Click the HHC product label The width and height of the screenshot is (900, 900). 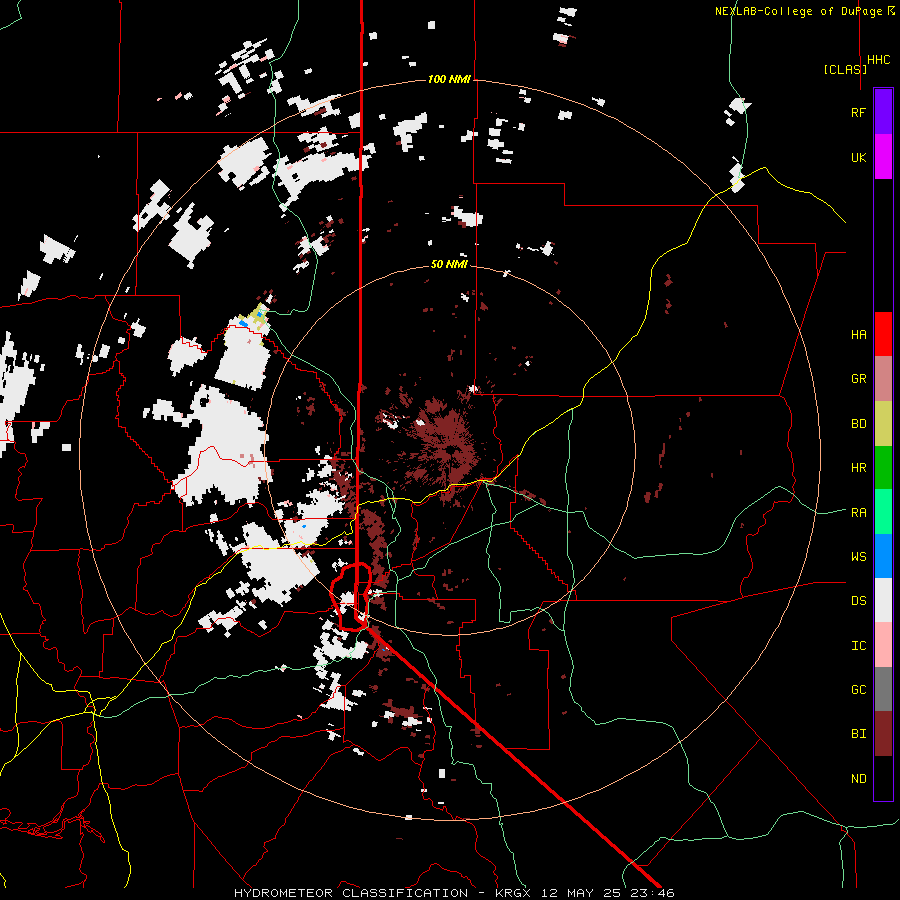(x=879, y=60)
